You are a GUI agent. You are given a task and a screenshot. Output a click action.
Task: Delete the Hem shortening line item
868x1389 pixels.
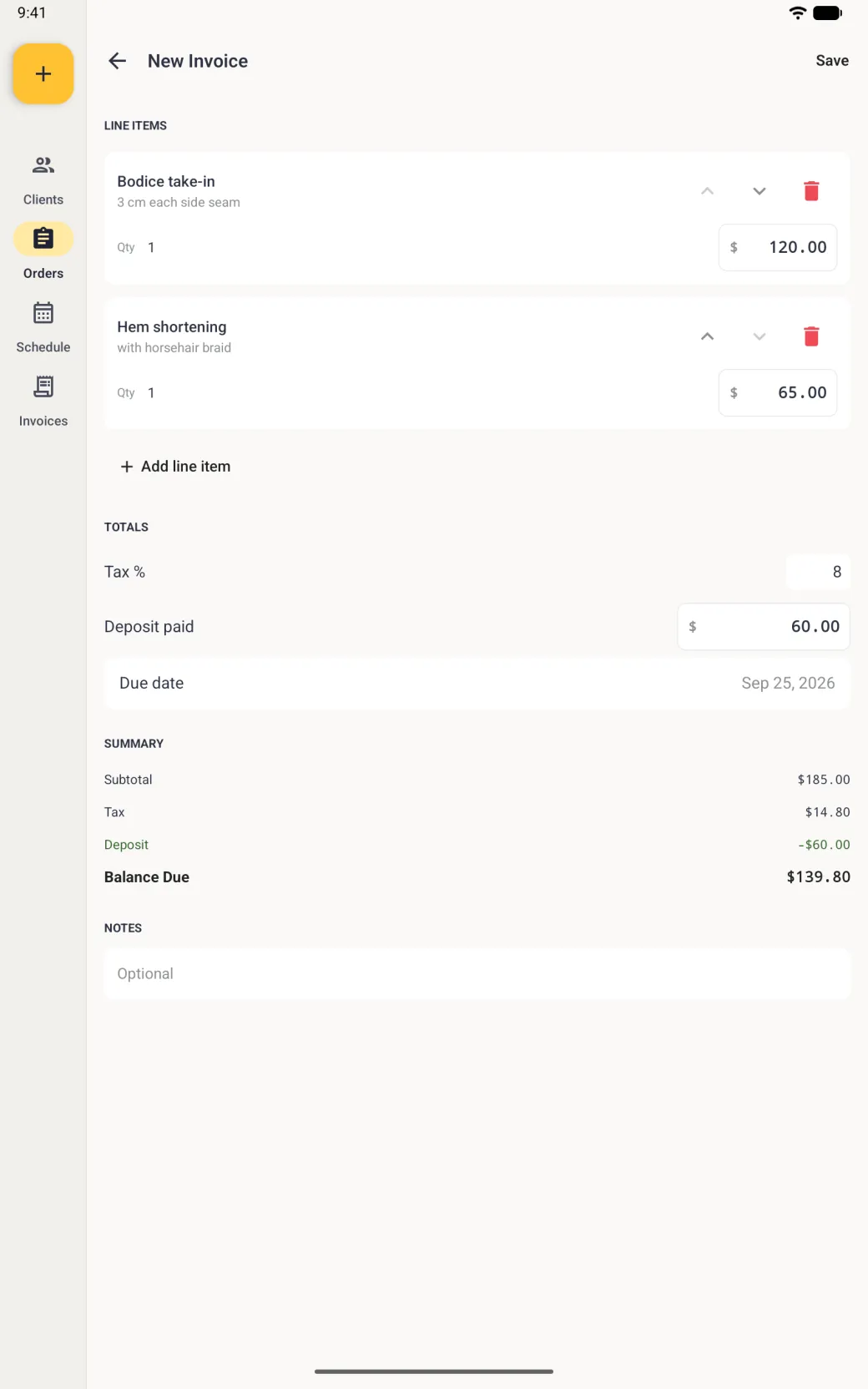coord(811,336)
